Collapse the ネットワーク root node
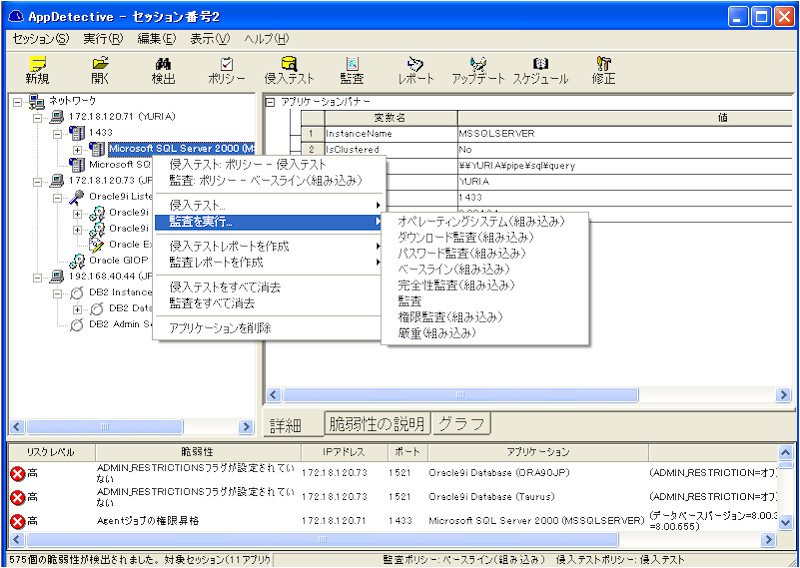 (x=18, y=102)
